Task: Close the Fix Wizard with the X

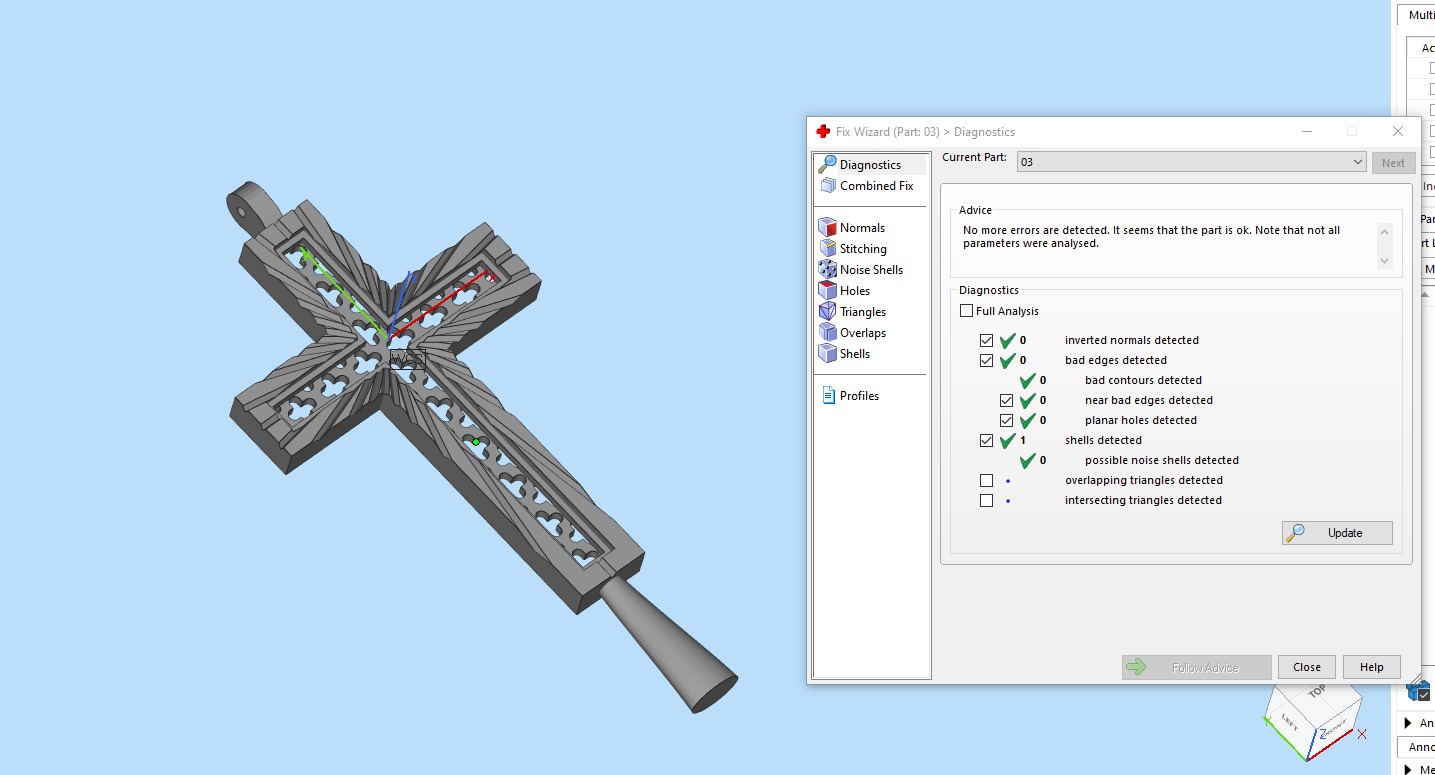Action: click(x=1398, y=132)
